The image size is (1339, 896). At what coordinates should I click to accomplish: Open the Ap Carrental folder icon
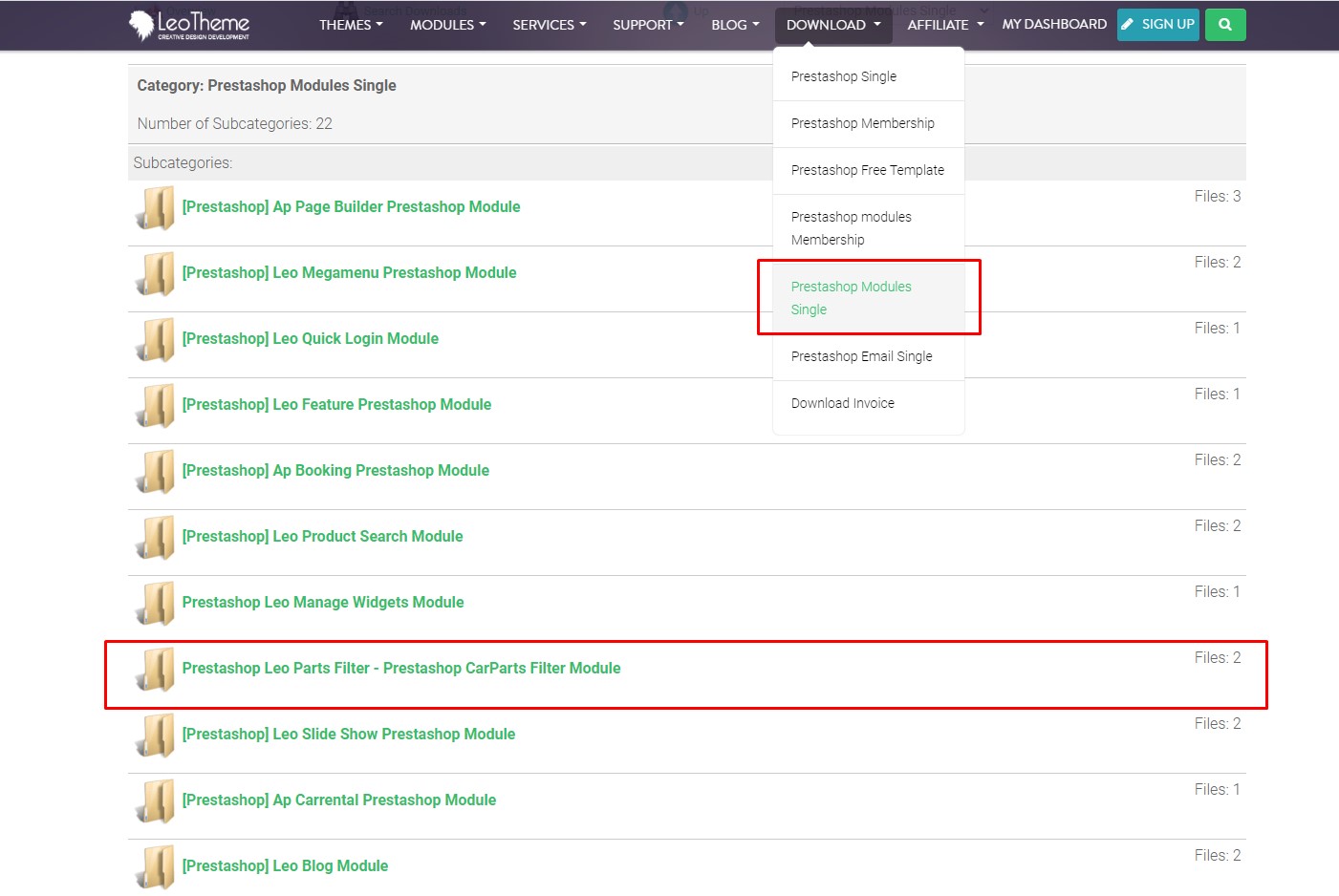[155, 801]
